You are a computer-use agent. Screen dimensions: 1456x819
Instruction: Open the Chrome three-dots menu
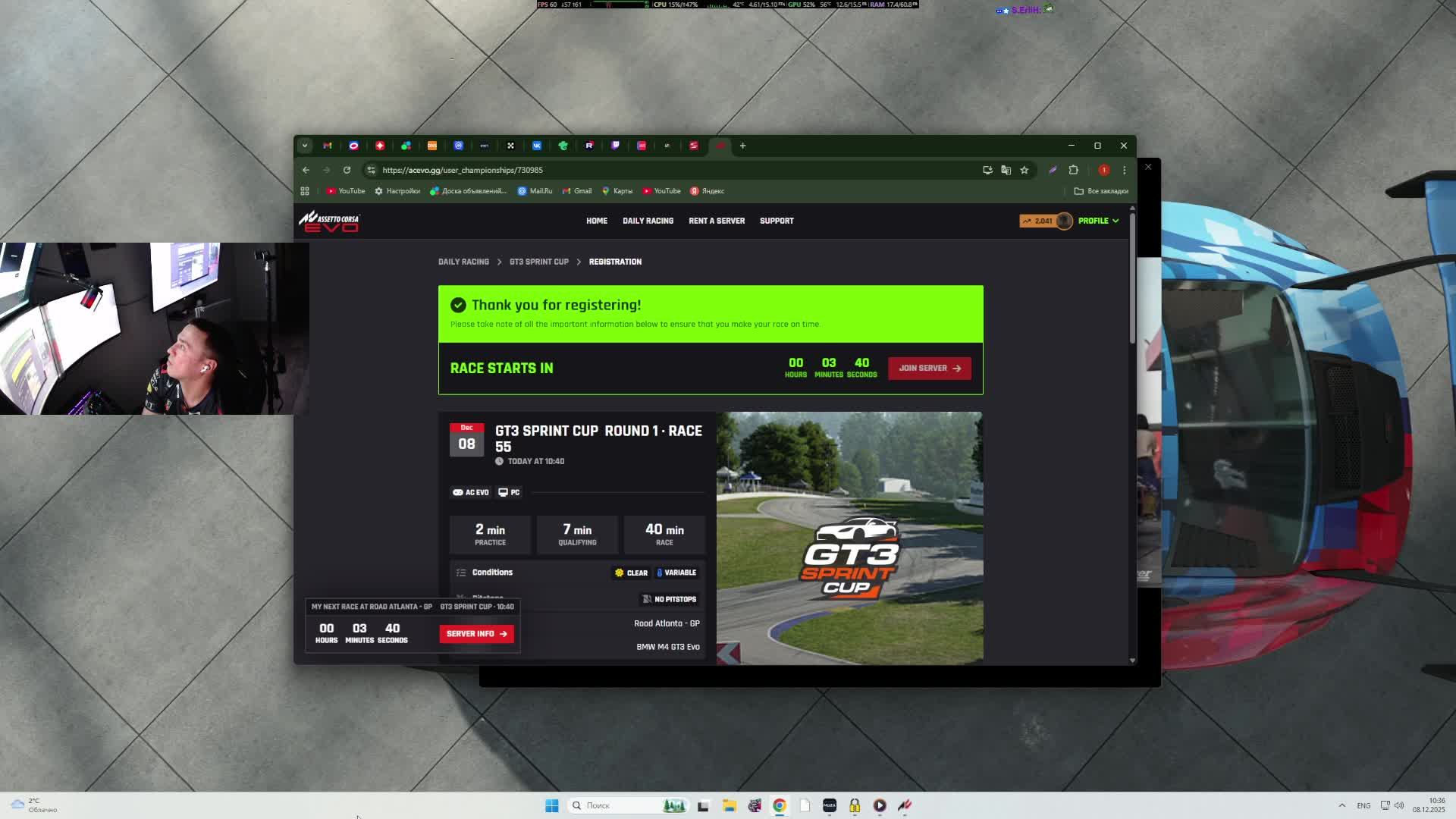(x=1125, y=170)
